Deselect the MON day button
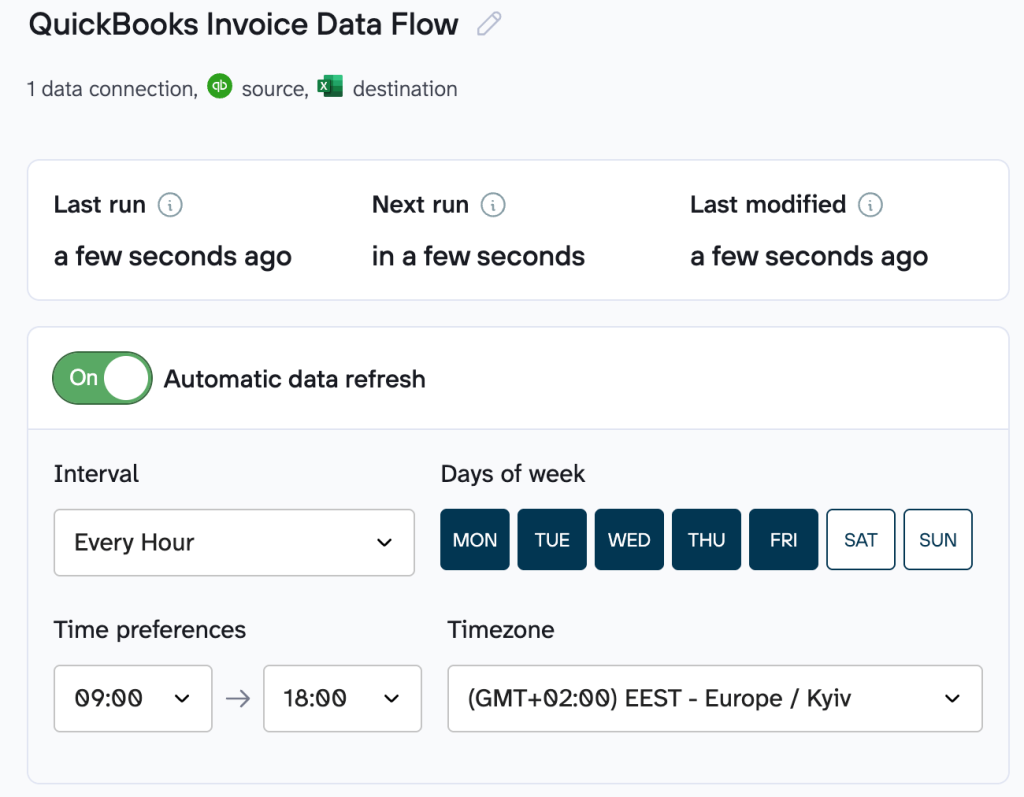The width and height of the screenshot is (1024, 797). pyautogui.click(x=475, y=540)
